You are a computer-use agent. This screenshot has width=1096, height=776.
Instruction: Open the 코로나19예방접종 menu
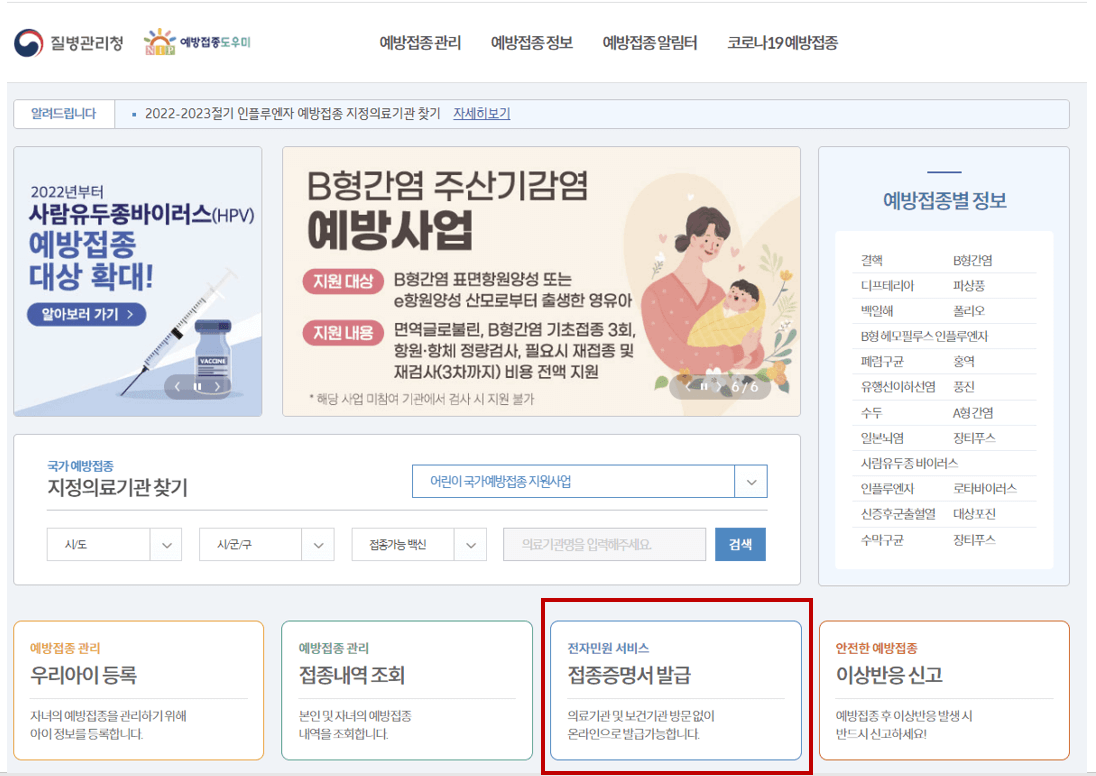tap(781, 43)
